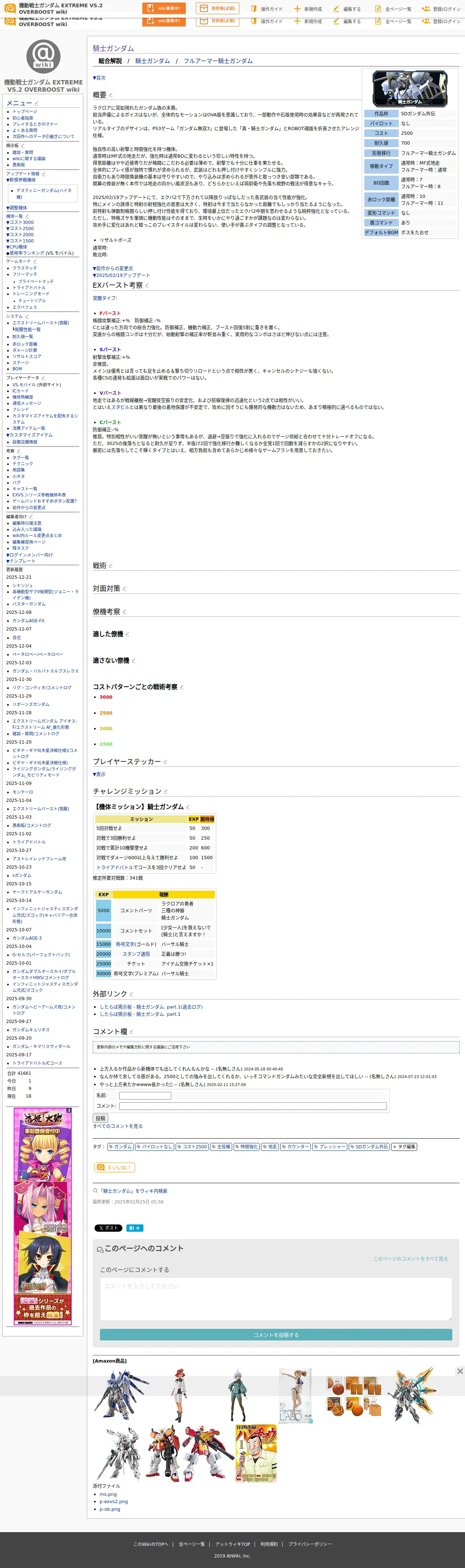Expand ▼調整機体 in the sidebar
Screen dimensions: 465x1568
(16, 208)
